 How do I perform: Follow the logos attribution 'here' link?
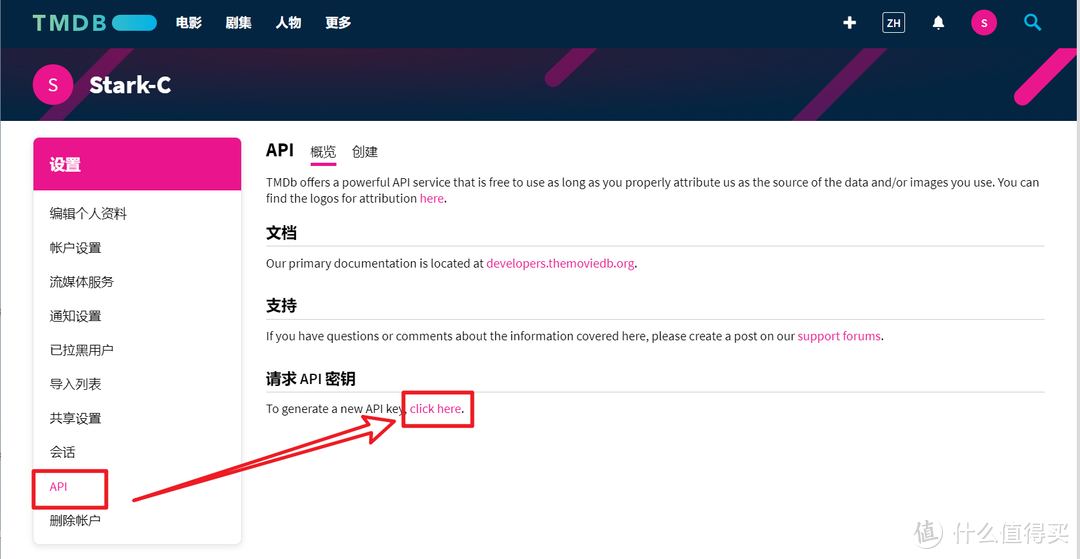pos(432,198)
